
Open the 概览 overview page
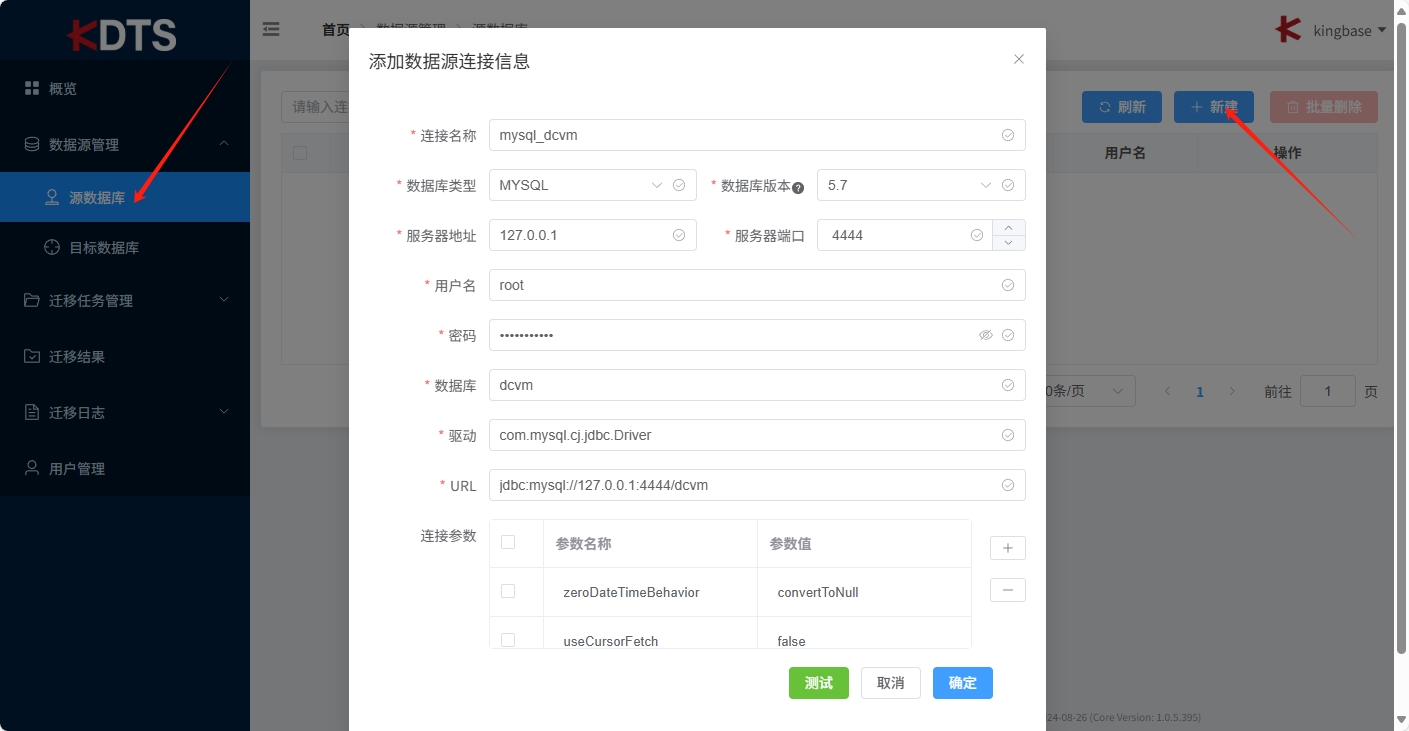pos(125,89)
